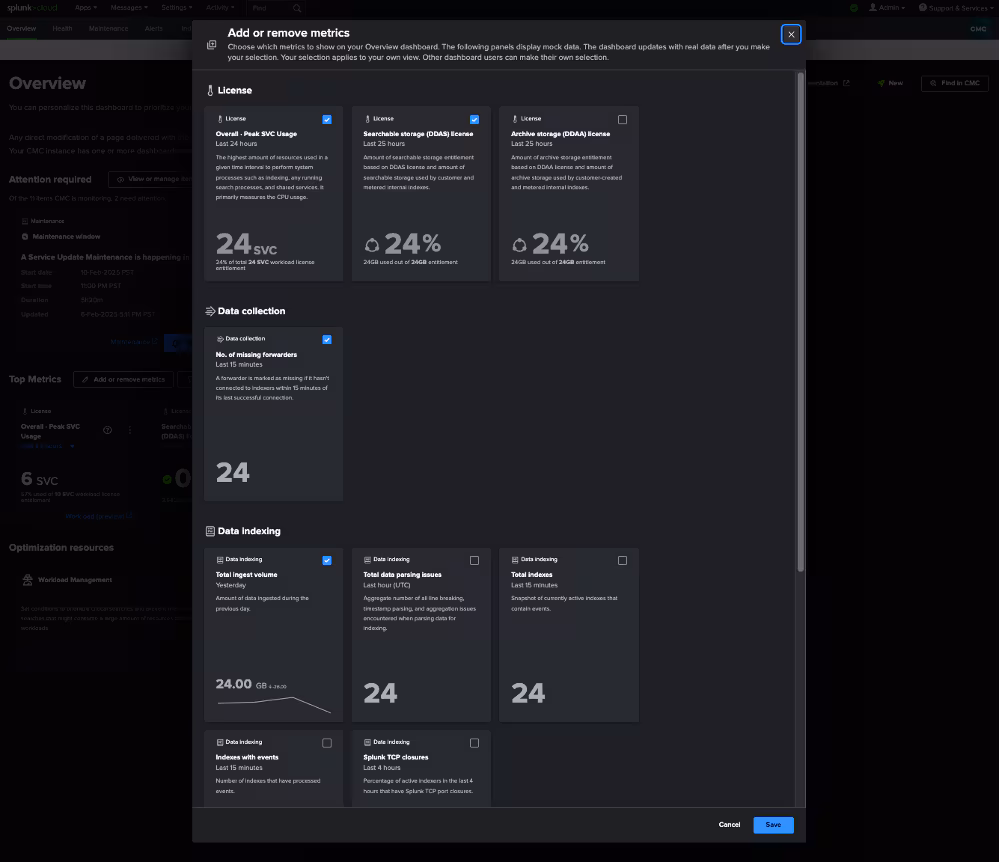Click the search magnifier icon in top bar

(297, 8)
